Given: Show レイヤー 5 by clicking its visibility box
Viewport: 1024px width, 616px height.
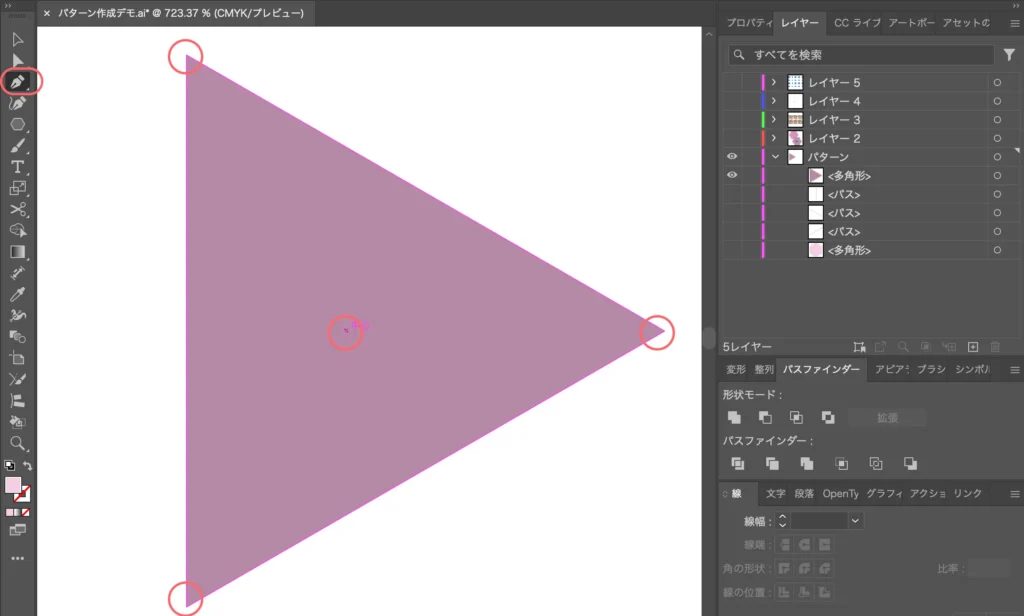Looking at the screenshot, I should point(732,83).
